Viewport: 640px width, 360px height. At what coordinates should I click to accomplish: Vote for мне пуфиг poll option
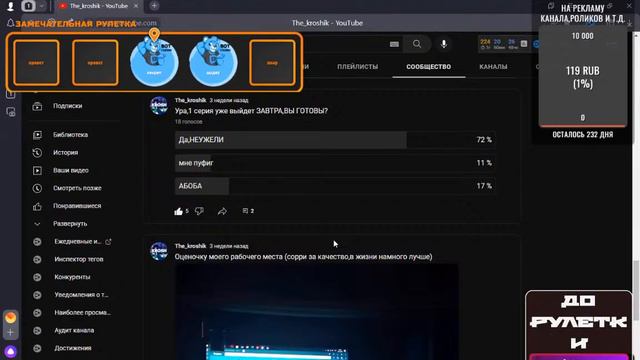tap(335, 163)
